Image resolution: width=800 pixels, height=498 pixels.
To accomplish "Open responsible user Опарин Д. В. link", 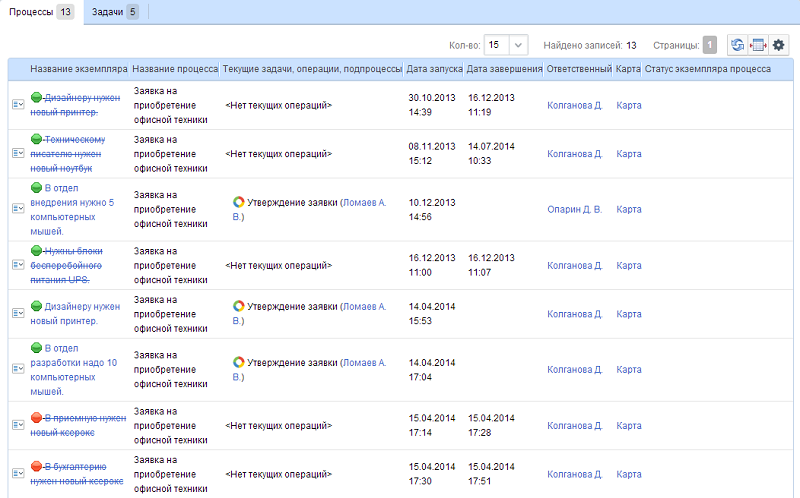I will (x=574, y=209).
